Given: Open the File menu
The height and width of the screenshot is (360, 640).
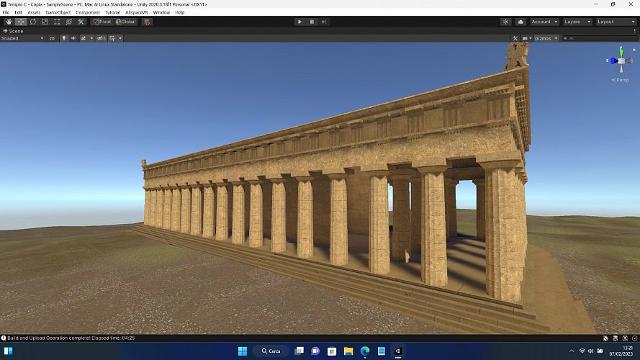Looking at the screenshot, I should click(x=6, y=13).
